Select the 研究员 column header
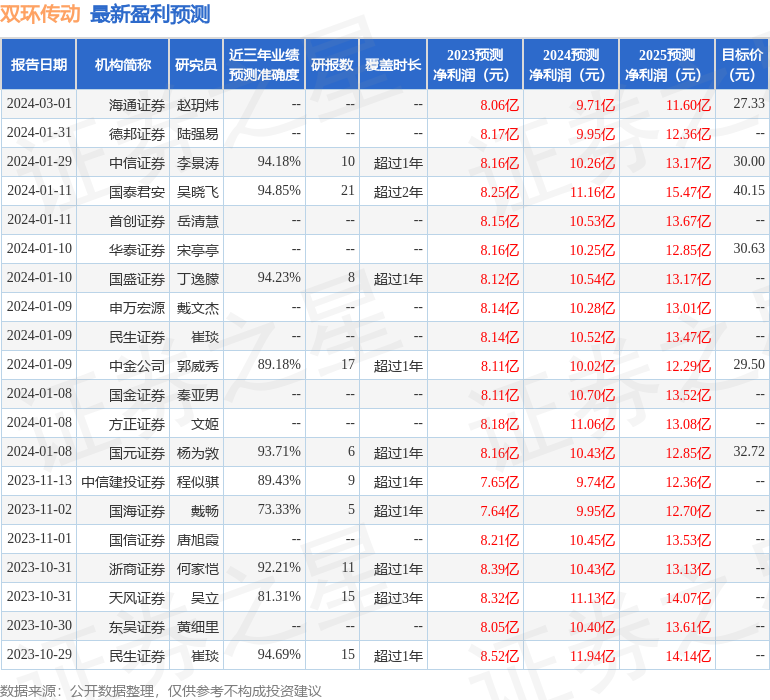Screen dimensions: 770x700 (196, 64)
